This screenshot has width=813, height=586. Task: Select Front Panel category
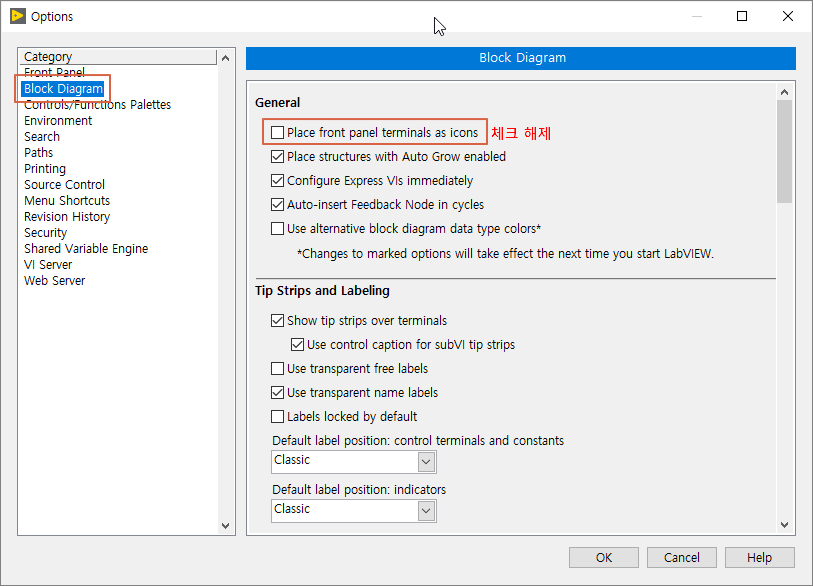click(x=54, y=72)
